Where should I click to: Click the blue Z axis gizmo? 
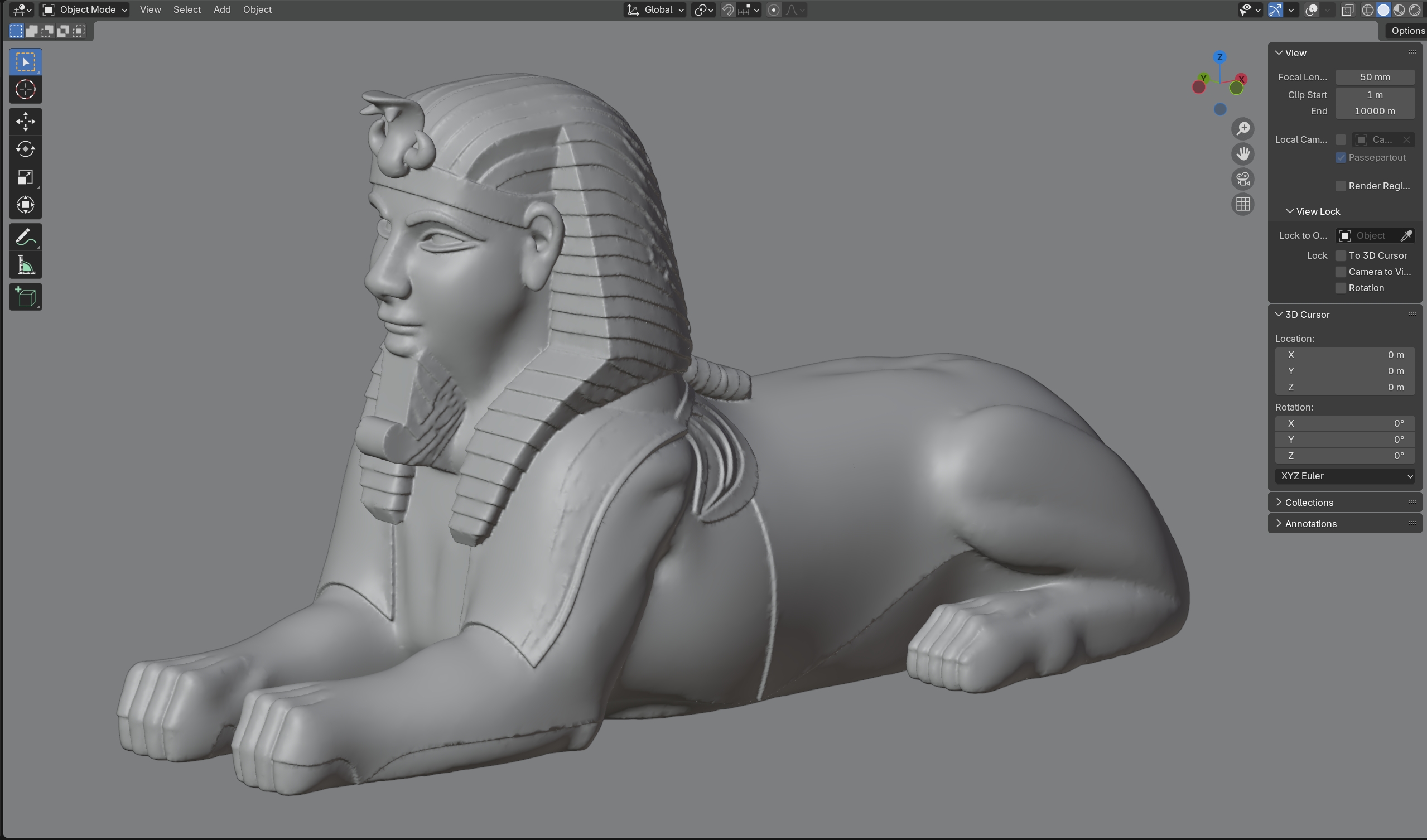tap(1219, 57)
